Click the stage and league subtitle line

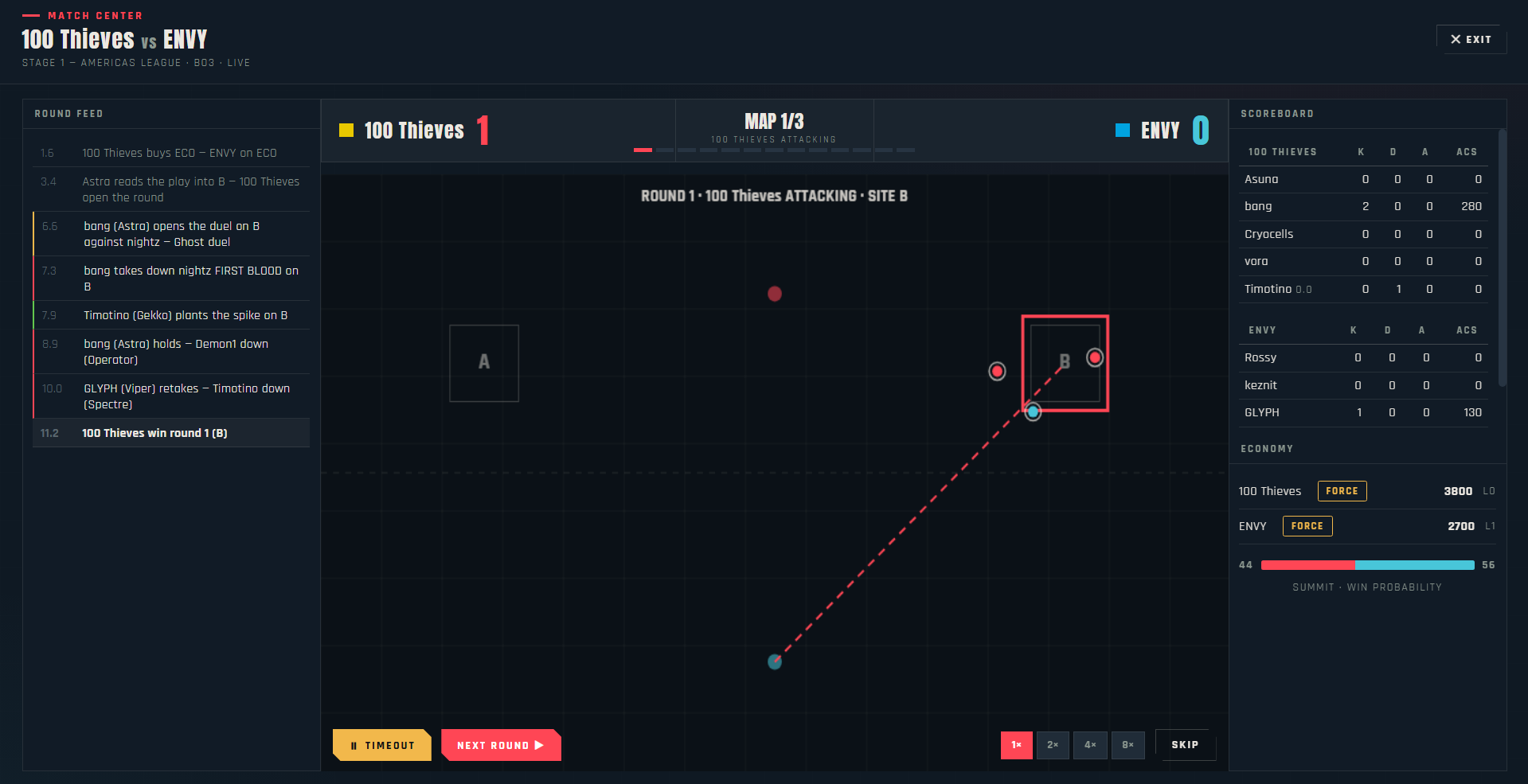136,63
